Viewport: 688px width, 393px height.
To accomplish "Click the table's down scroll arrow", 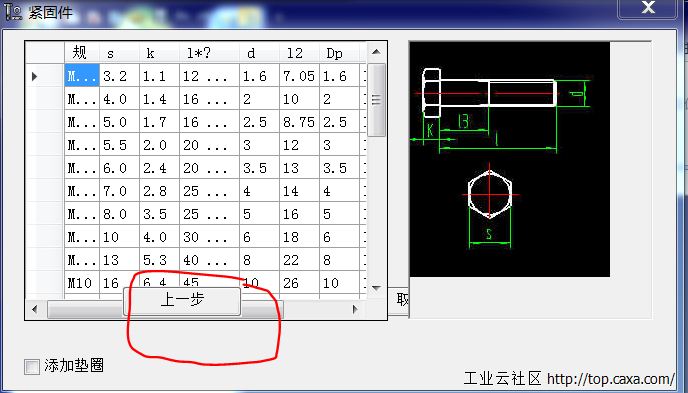I will (x=376, y=288).
